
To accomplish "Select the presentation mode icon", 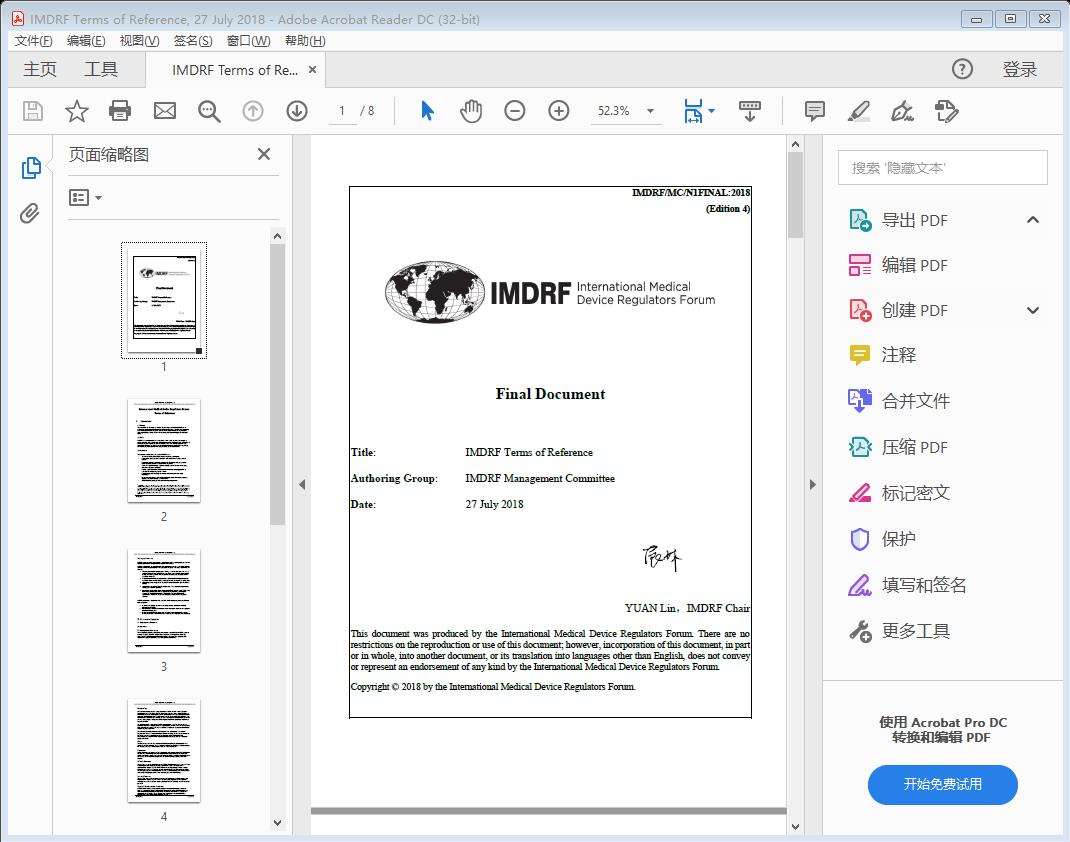I will tap(750, 111).
